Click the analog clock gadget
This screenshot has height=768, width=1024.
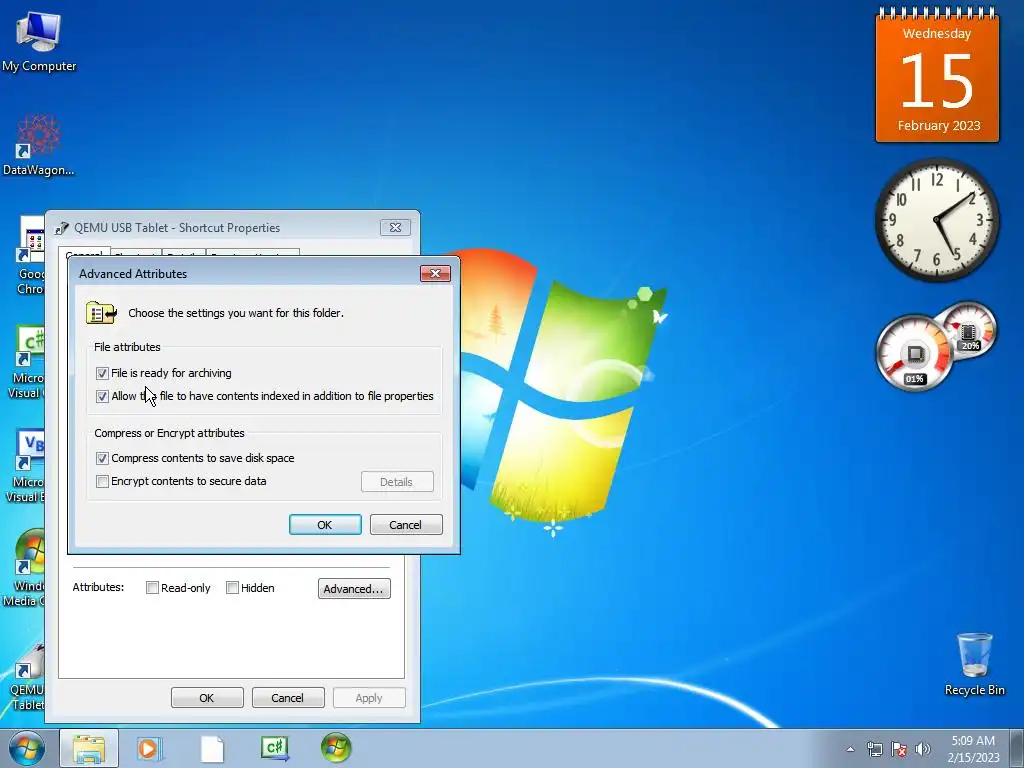pos(937,220)
